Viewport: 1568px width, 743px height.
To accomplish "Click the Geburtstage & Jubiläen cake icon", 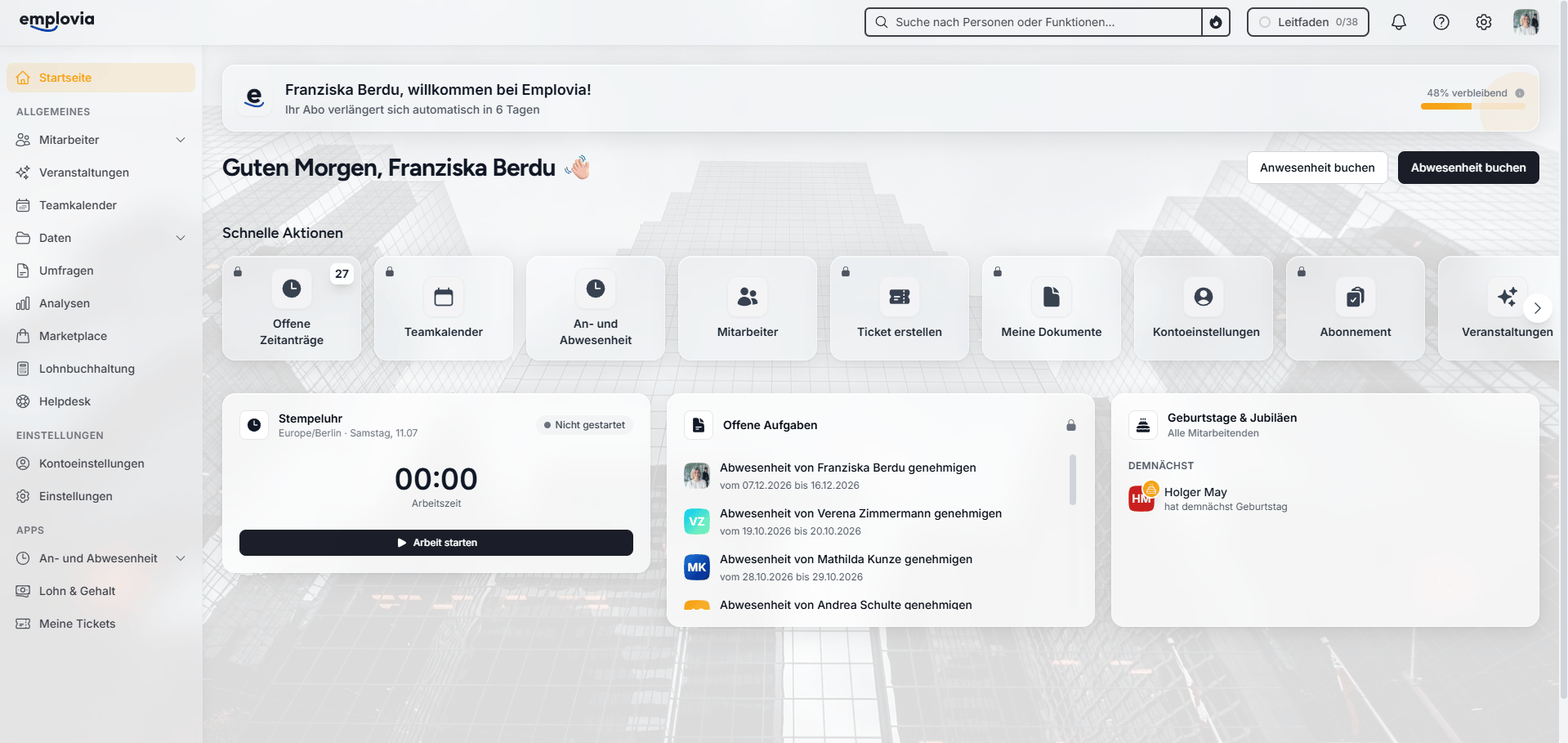I will pyautogui.click(x=1143, y=425).
